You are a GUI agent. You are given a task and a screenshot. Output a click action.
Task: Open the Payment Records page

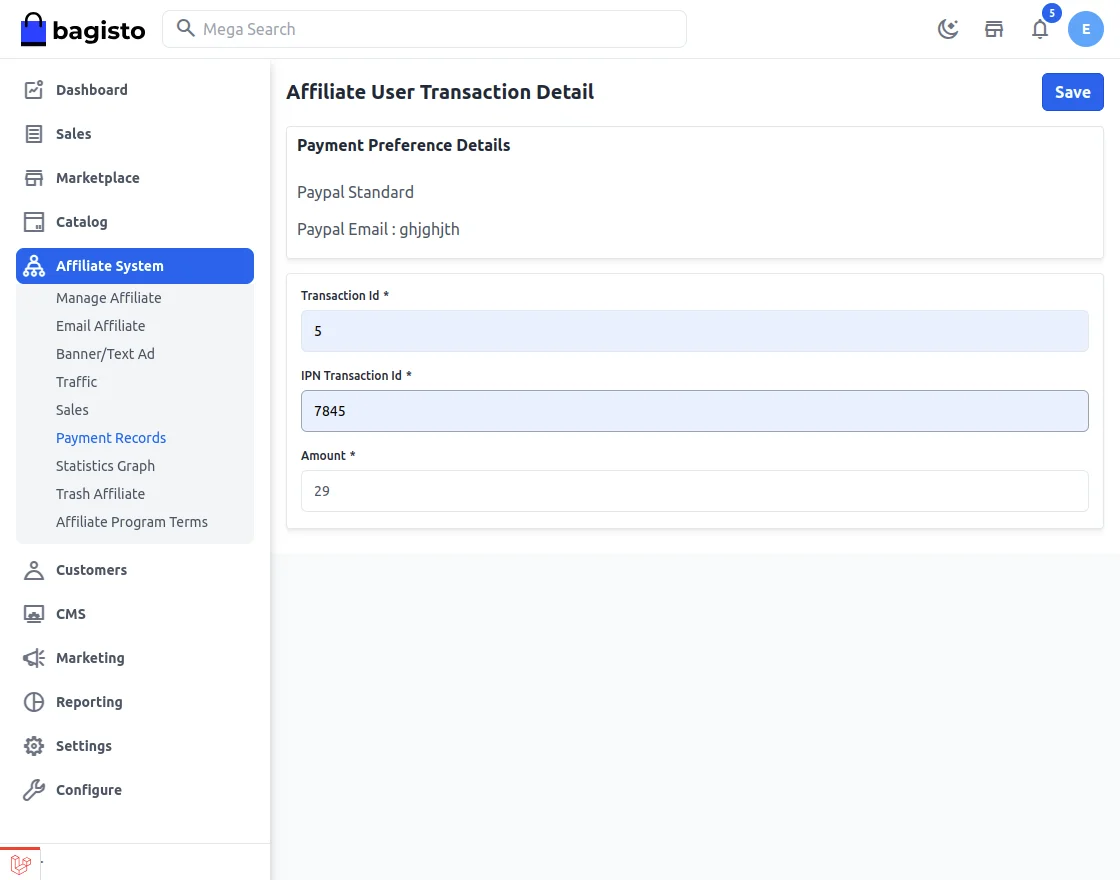[111, 437]
